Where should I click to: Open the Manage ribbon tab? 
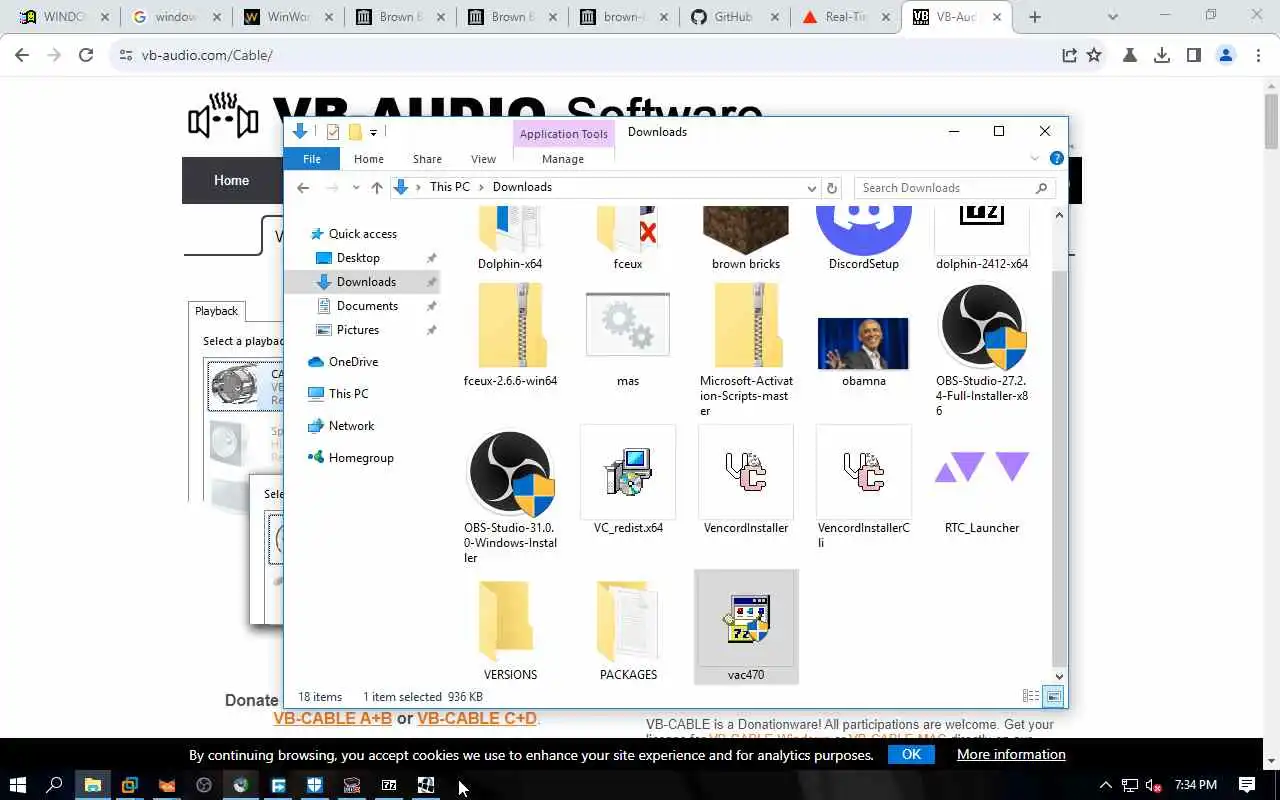tap(563, 159)
